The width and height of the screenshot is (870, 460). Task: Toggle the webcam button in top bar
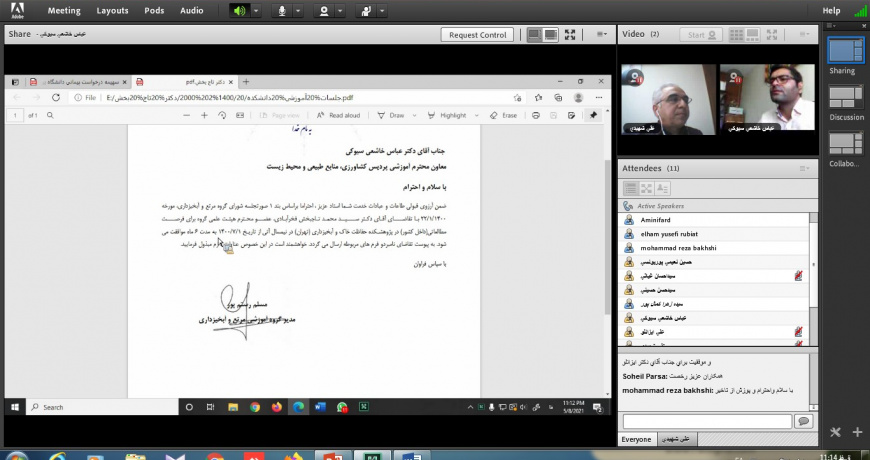pyautogui.click(x=324, y=11)
